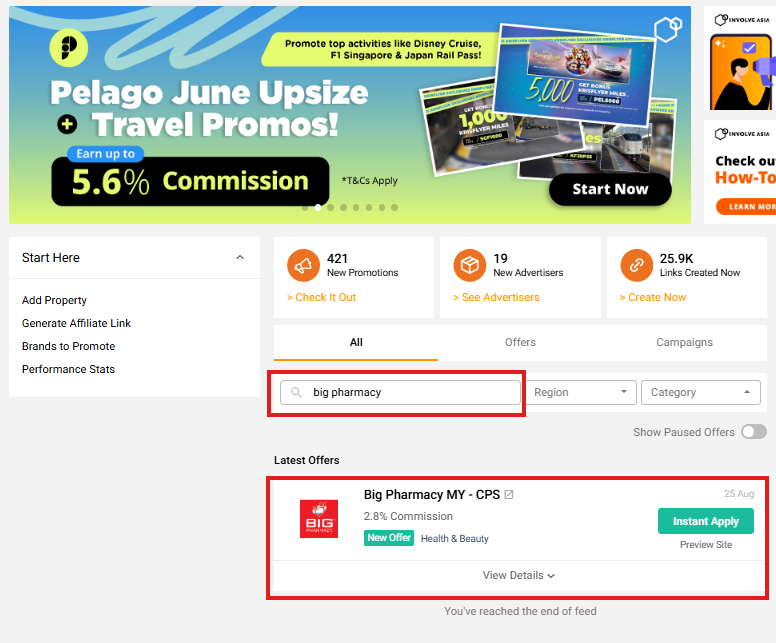Switch to the Campaigns tab

click(684, 342)
